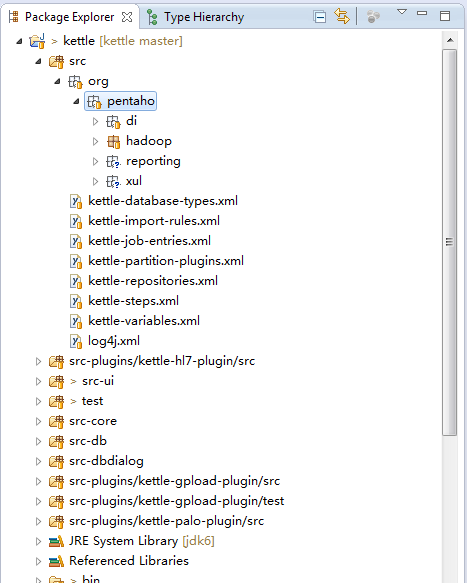The height and width of the screenshot is (583, 467).
Task: Click the pentaho package icon
Action: pos(94,102)
